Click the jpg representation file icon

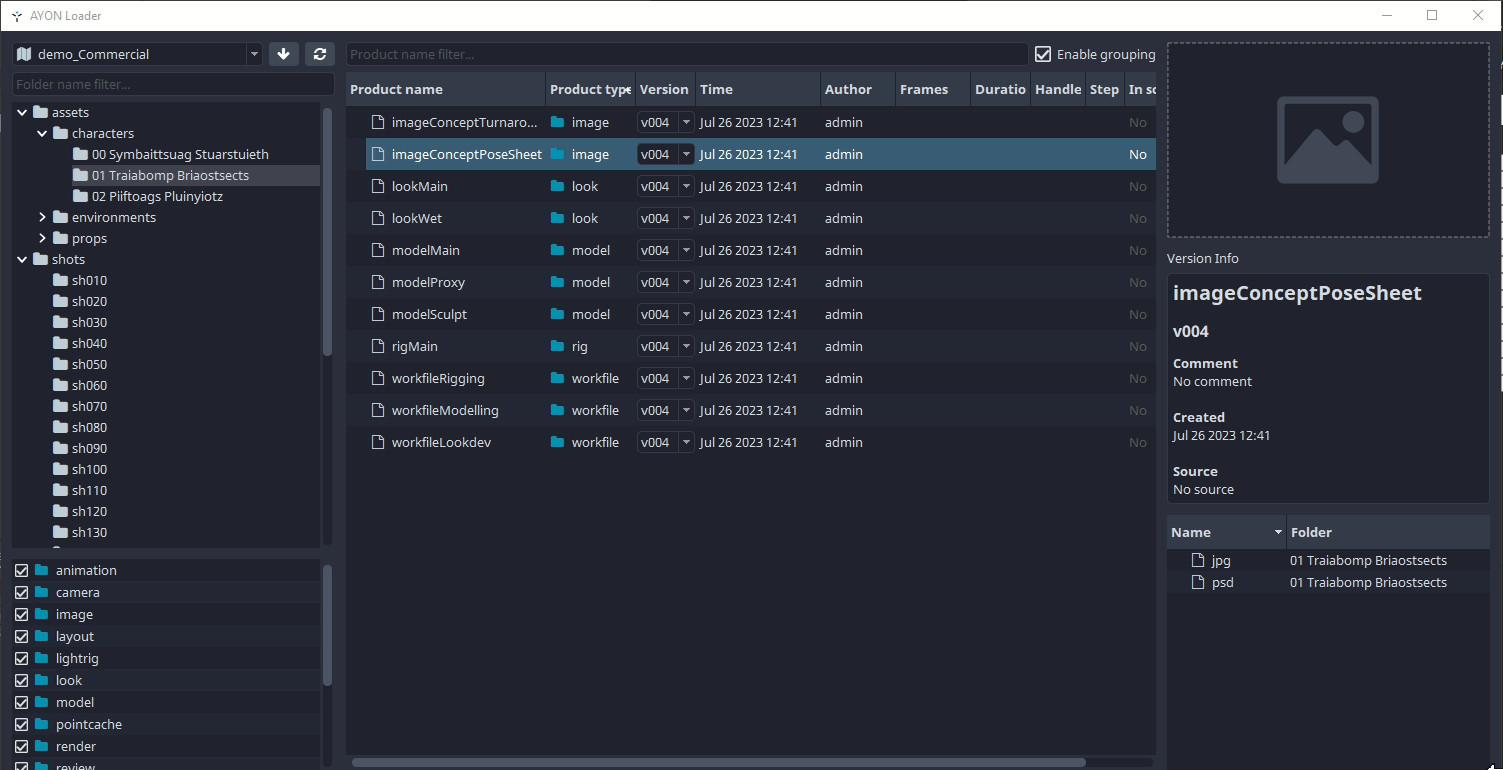point(1197,560)
